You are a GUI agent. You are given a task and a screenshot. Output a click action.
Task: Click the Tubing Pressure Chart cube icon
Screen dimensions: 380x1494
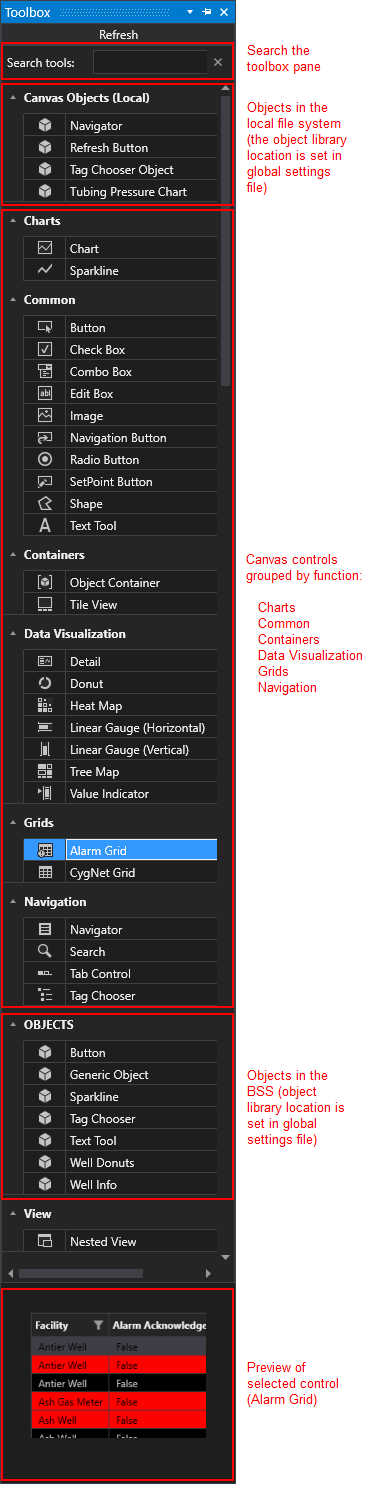coord(45,192)
